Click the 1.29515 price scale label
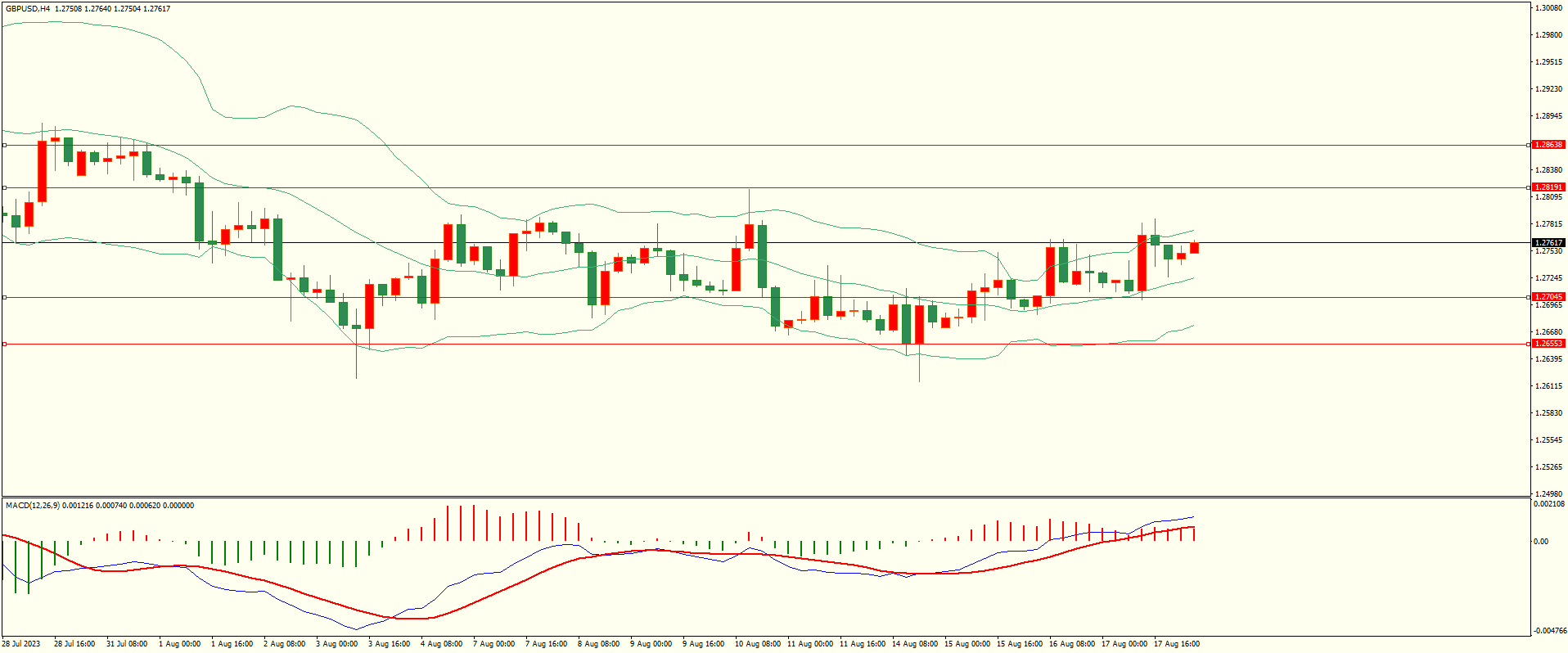The height and width of the screenshot is (653, 1568). (x=1549, y=62)
